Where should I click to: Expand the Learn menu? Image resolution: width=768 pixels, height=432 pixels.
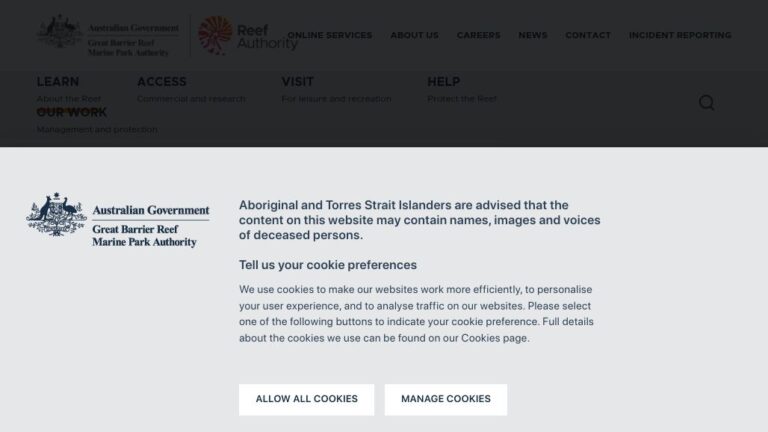(58, 82)
